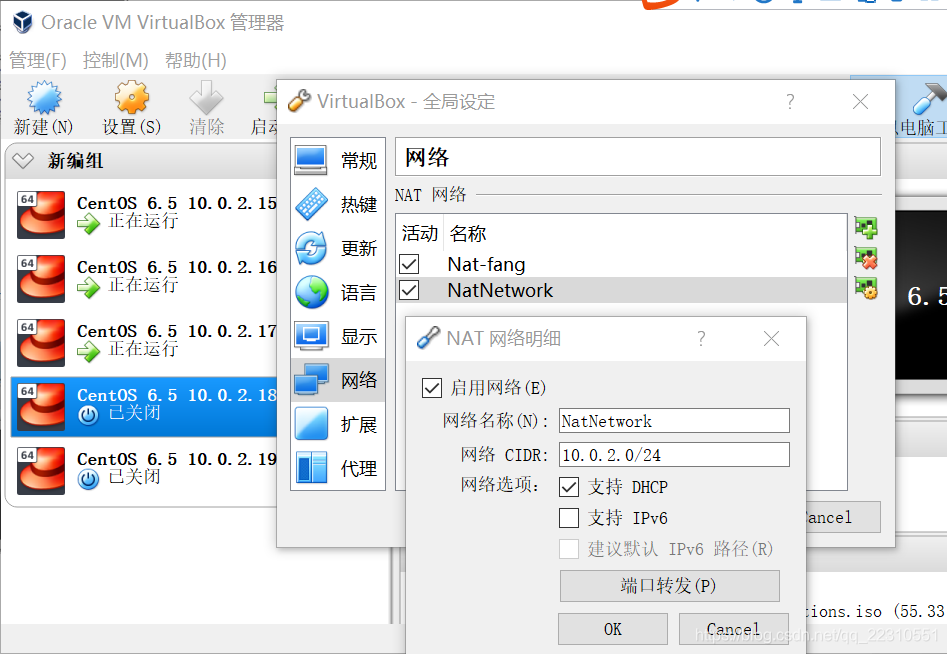Click the New (新建) toolbar icon
Screen dimensions: 947x654
click(43, 98)
